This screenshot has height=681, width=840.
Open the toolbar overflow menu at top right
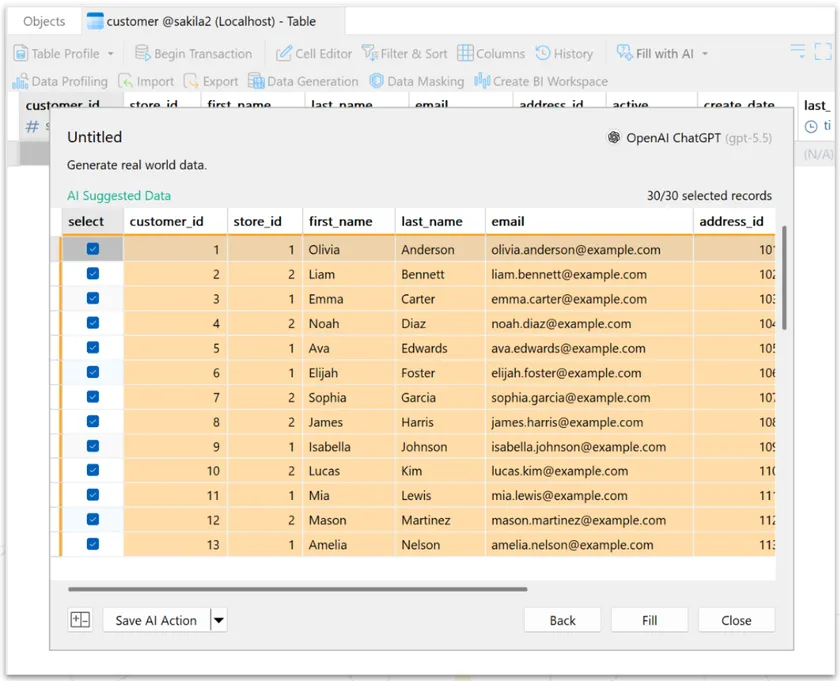798,51
